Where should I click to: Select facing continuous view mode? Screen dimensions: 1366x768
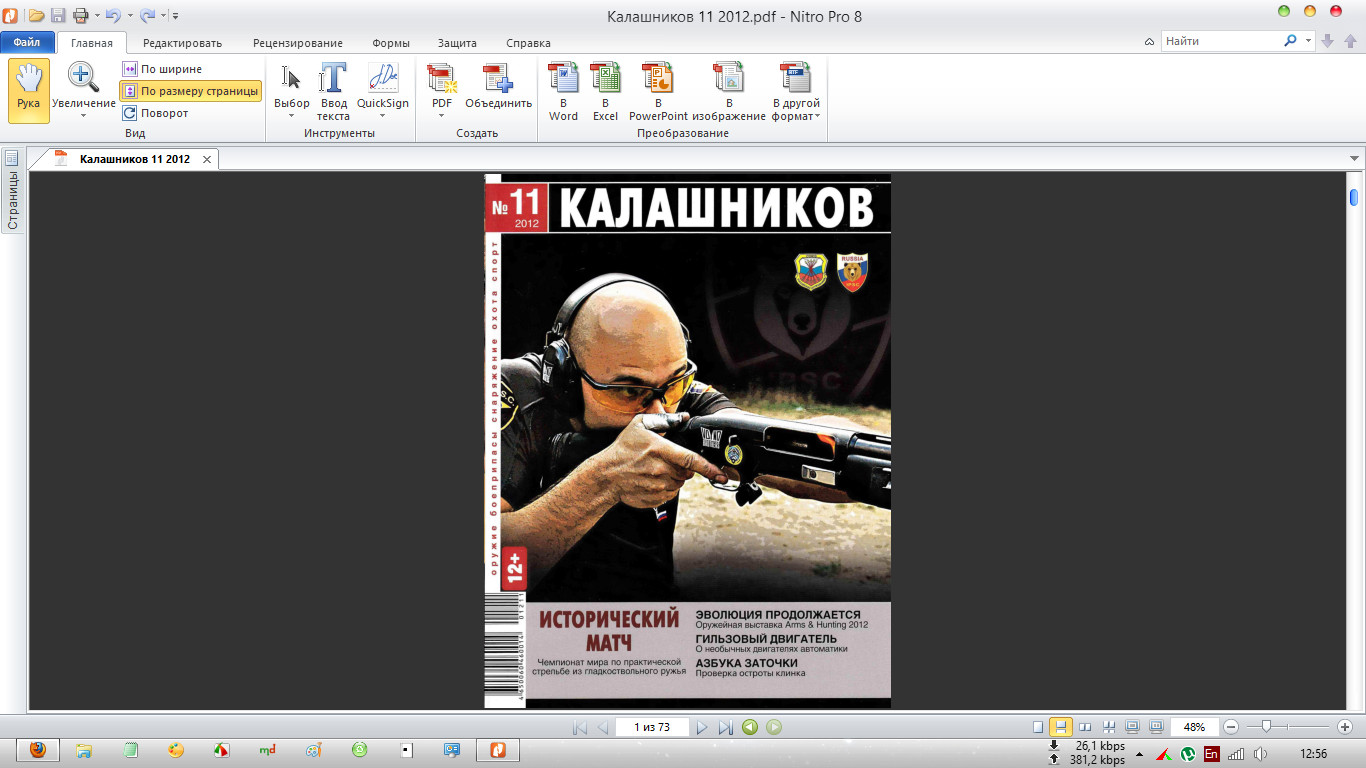point(1109,727)
